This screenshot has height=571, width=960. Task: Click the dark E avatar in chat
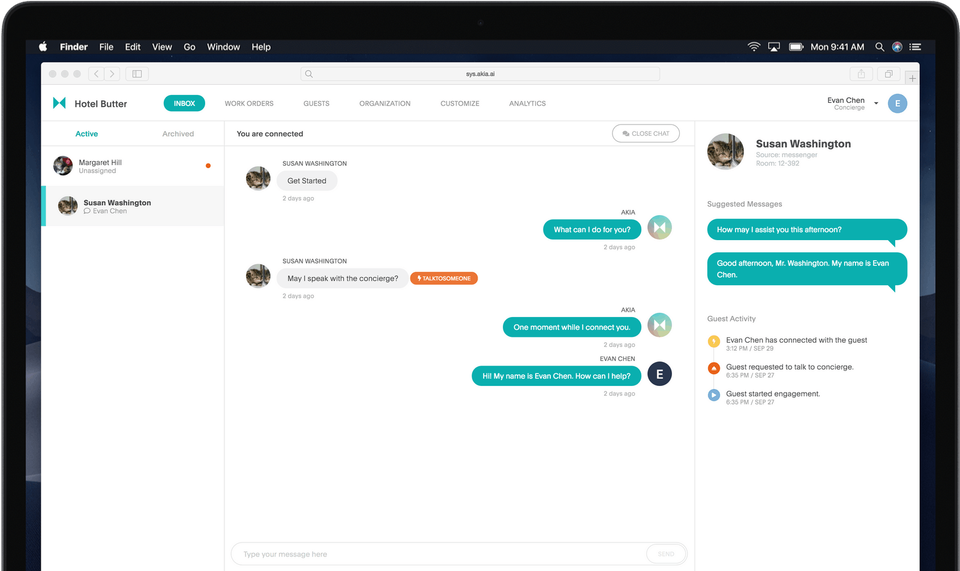click(659, 374)
